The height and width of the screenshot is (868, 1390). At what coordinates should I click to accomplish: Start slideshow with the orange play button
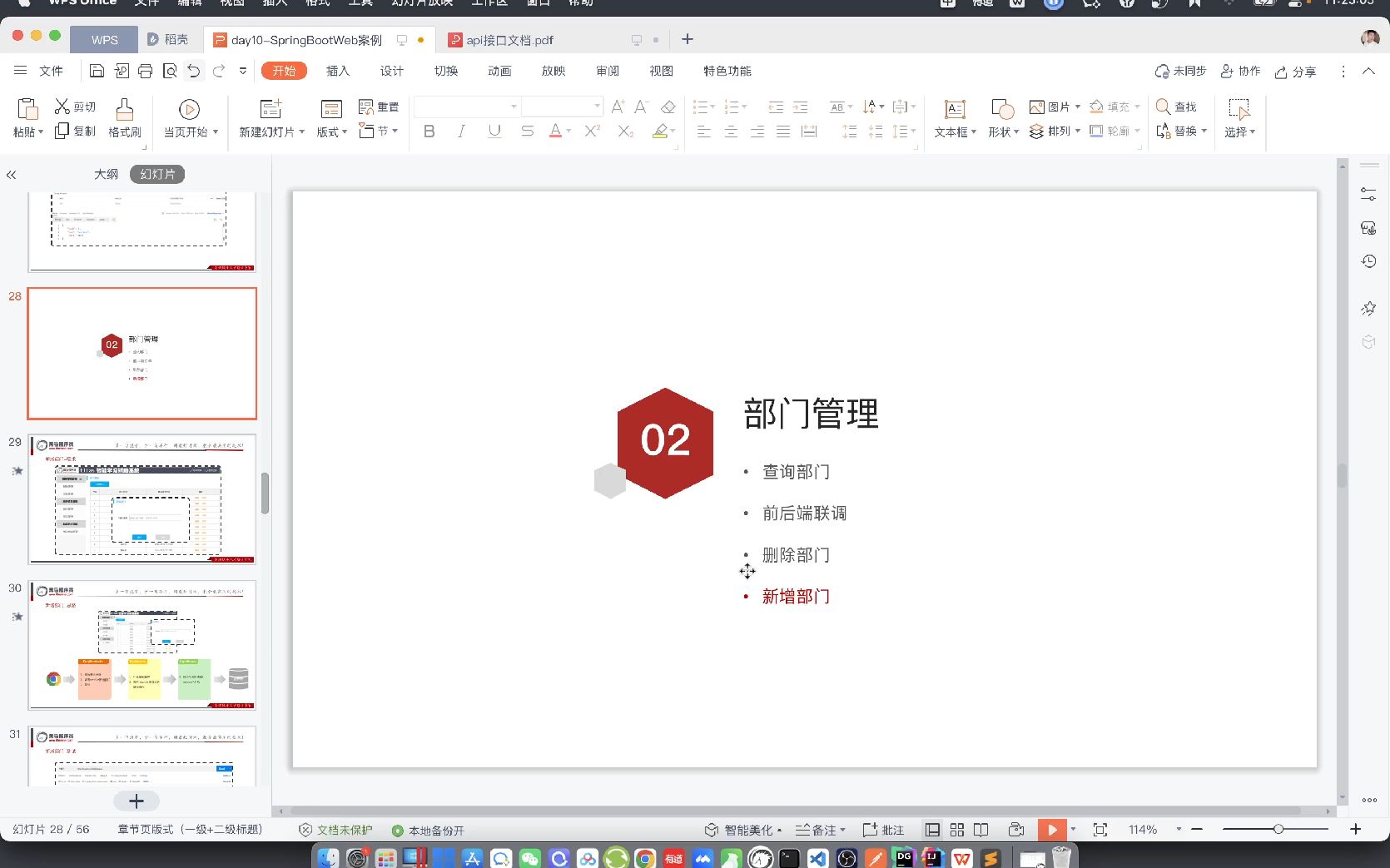pyautogui.click(x=1051, y=829)
